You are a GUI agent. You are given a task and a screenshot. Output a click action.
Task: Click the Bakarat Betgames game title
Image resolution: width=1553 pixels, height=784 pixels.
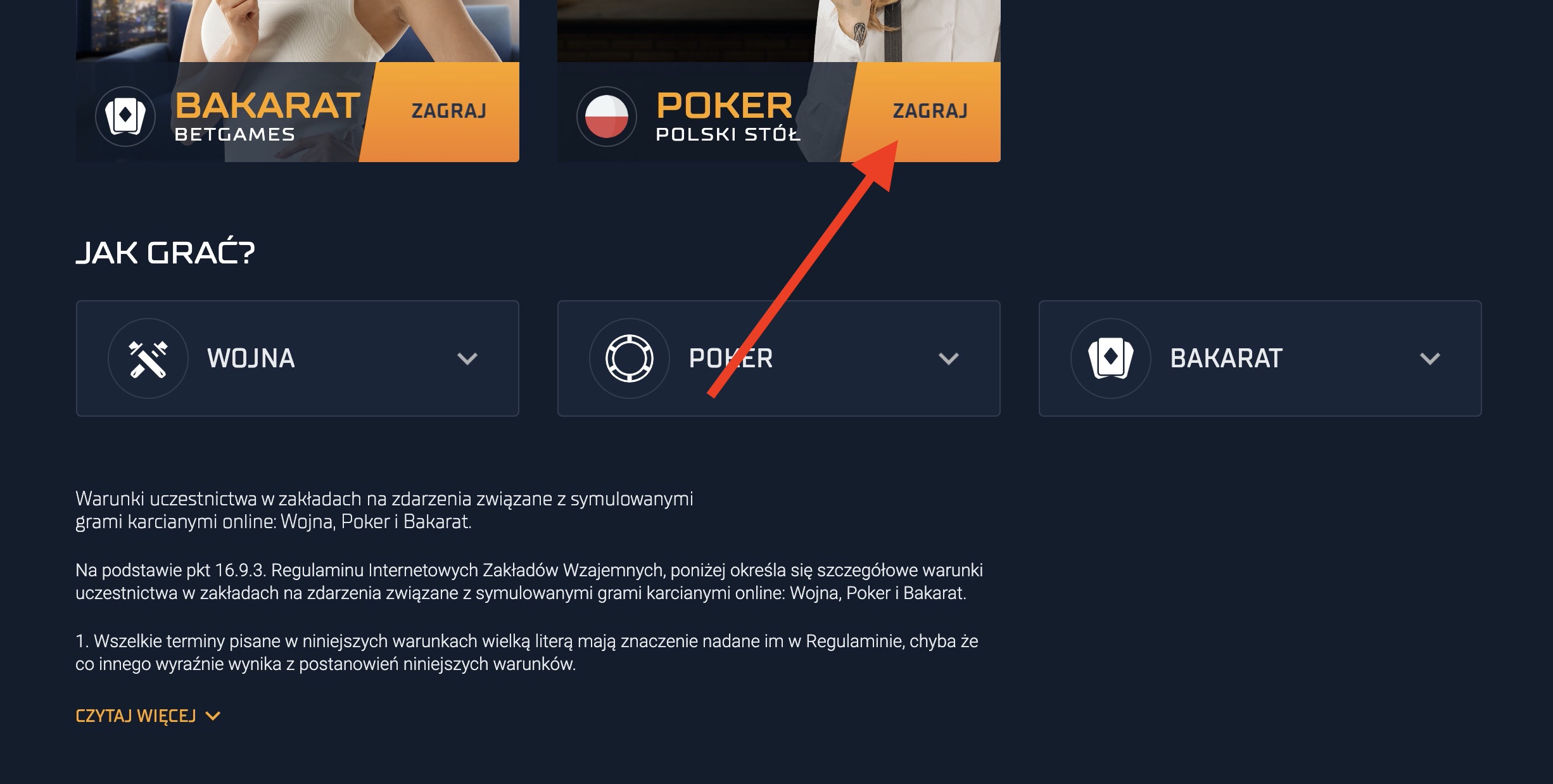coord(267,116)
